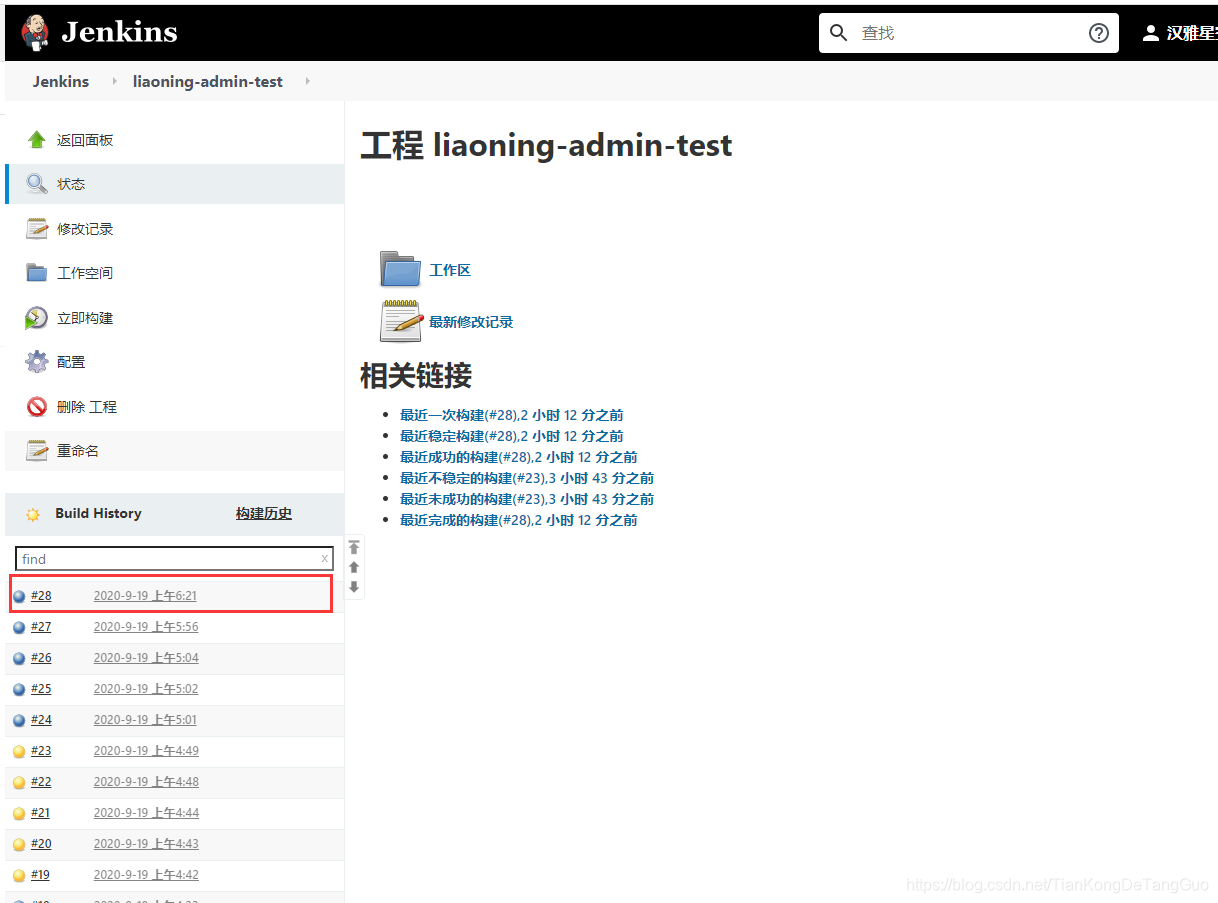
Task: Click the 构建历史 trend link
Action: [x=264, y=513]
